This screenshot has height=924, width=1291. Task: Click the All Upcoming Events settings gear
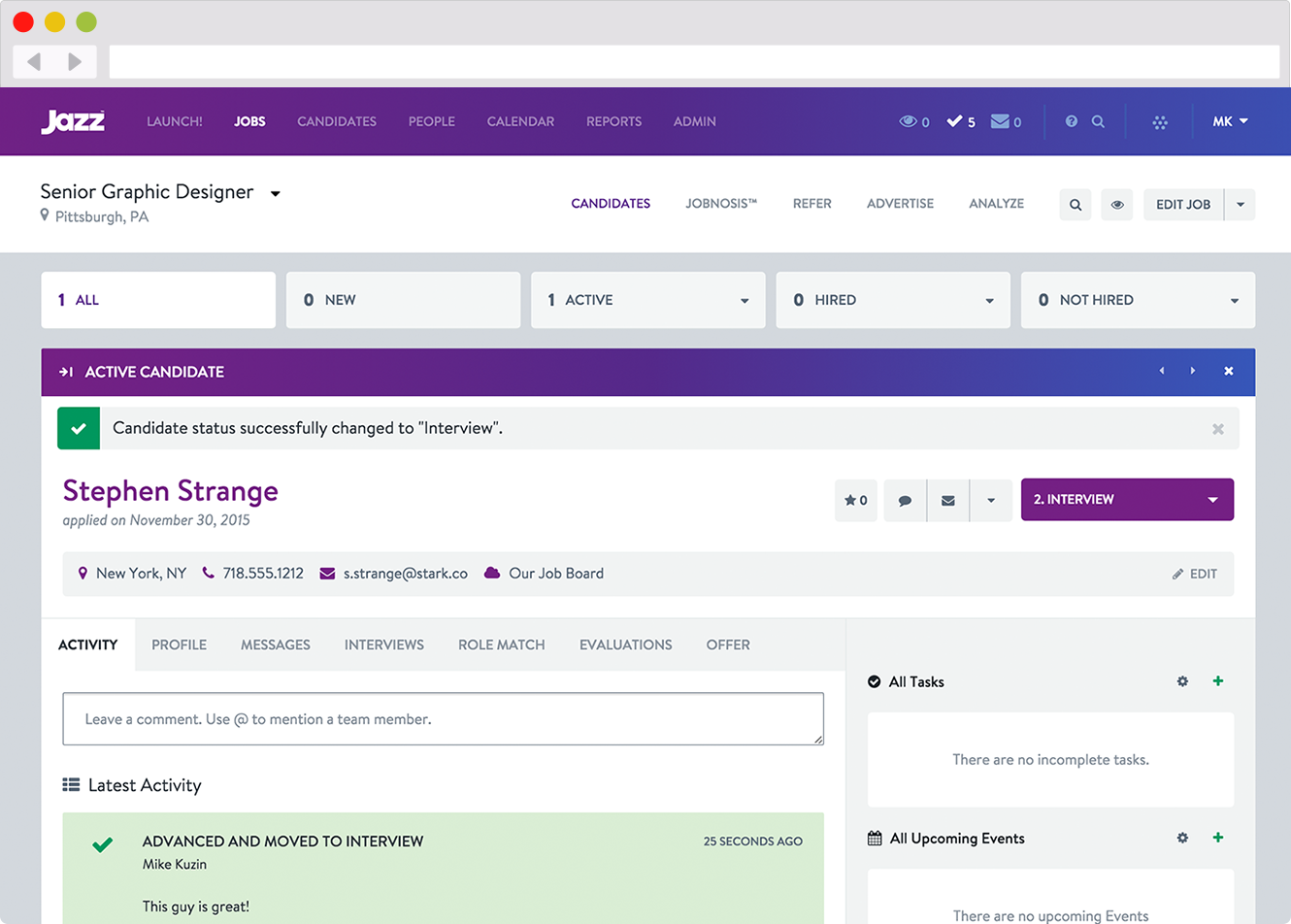click(x=1182, y=838)
